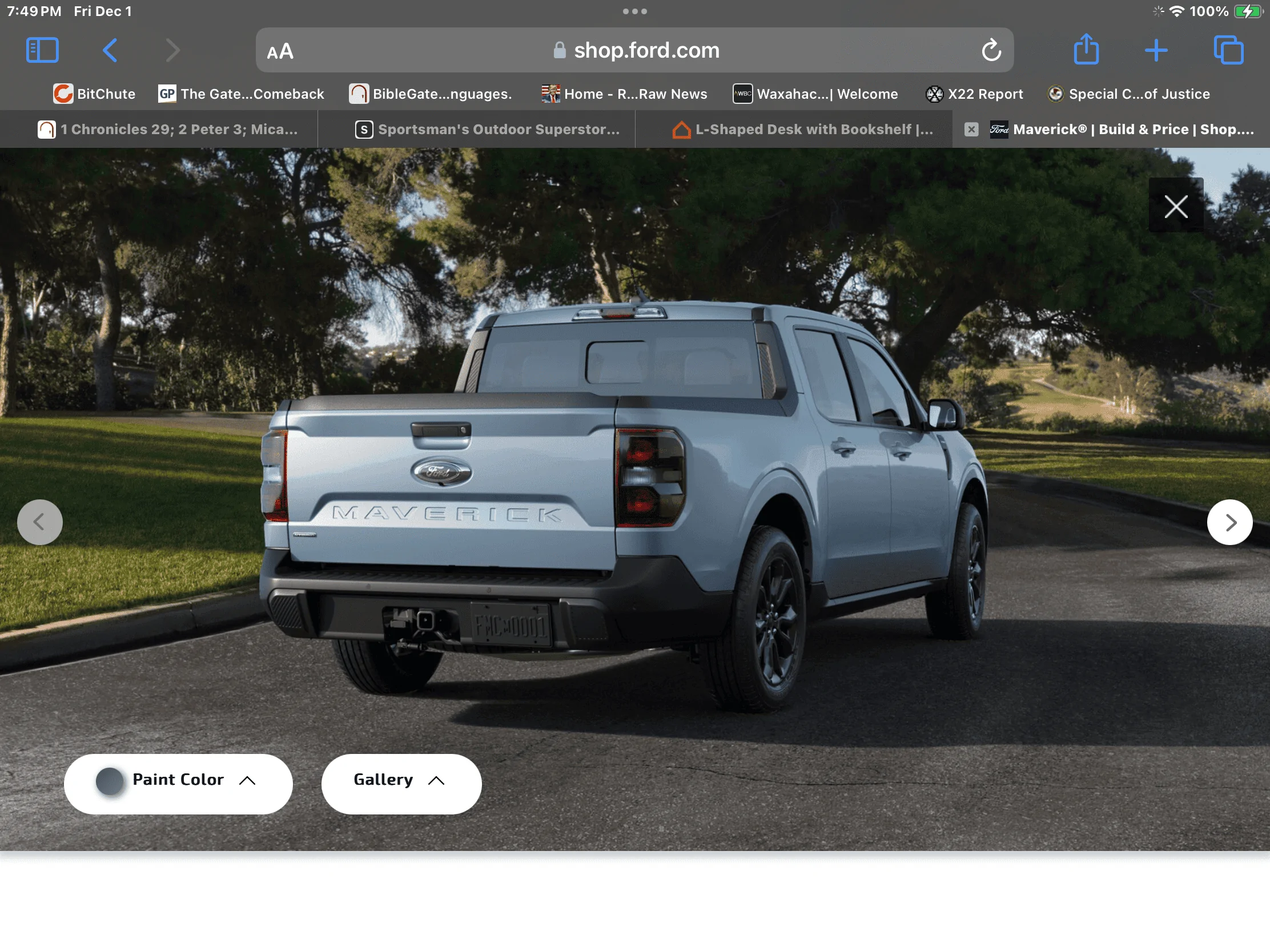Open the BibleGate...nguages bookmark

pyautogui.click(x=431, y=94)
